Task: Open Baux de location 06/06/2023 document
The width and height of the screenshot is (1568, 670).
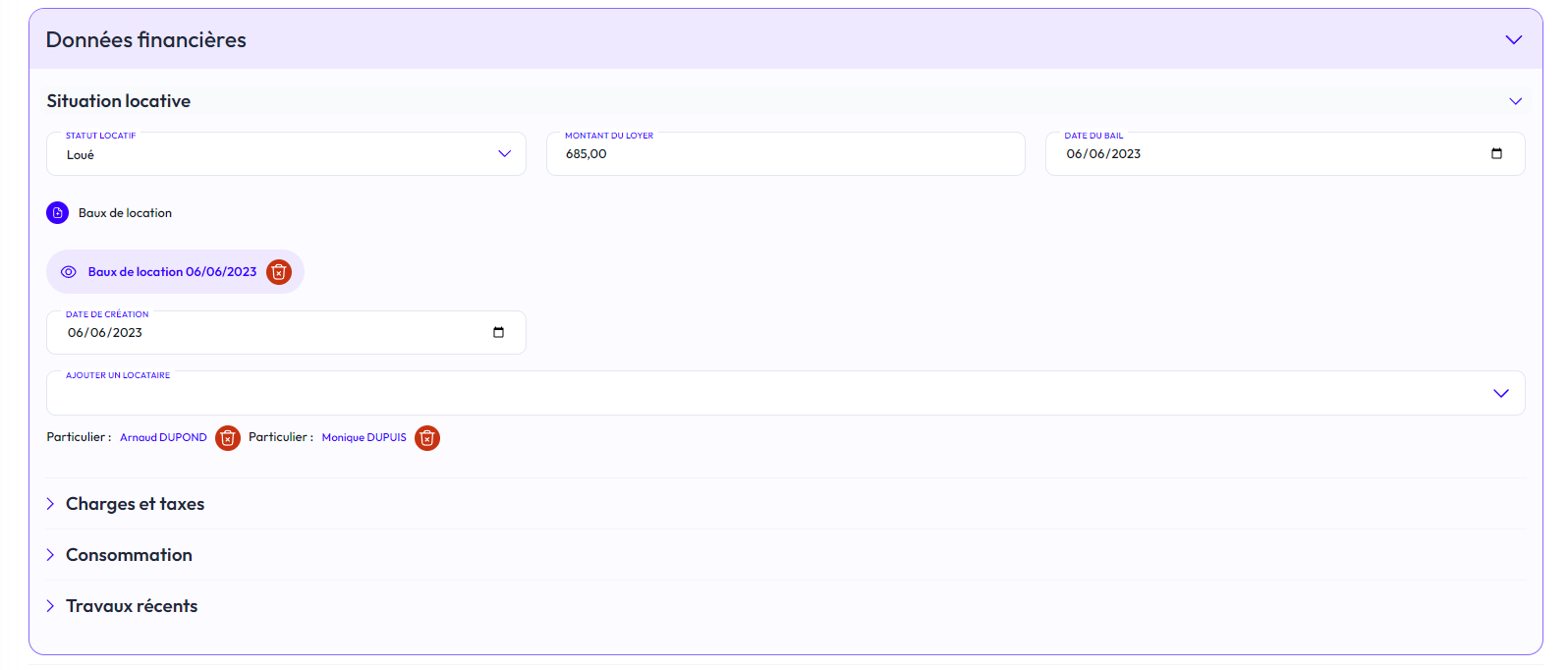Action: click(x=172, y=272)
